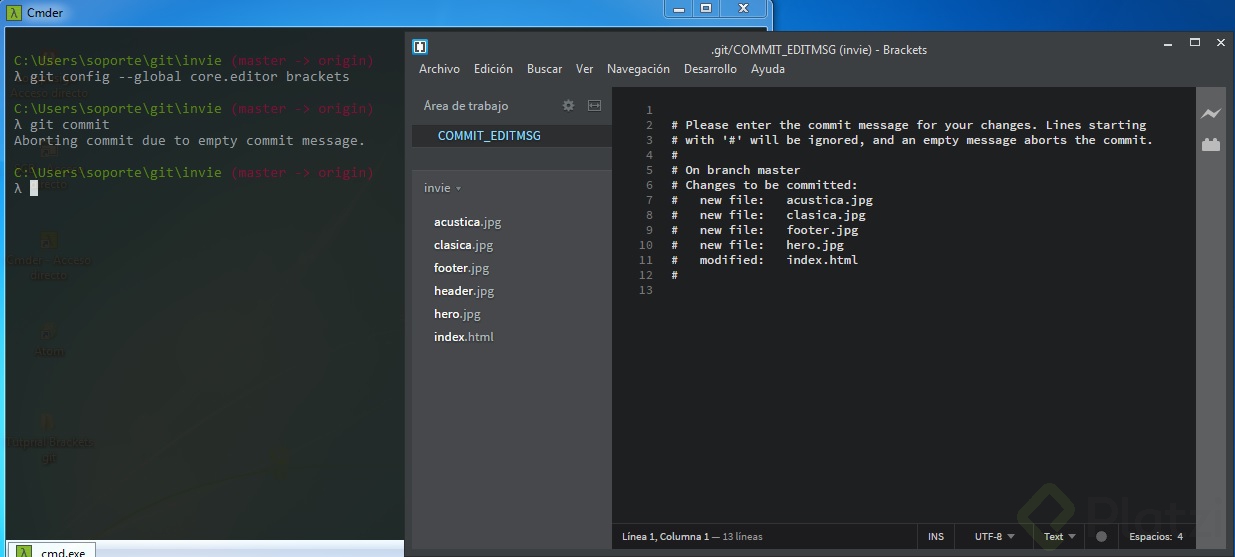
Task: Open the Edición menu
Action: [493, 69]
